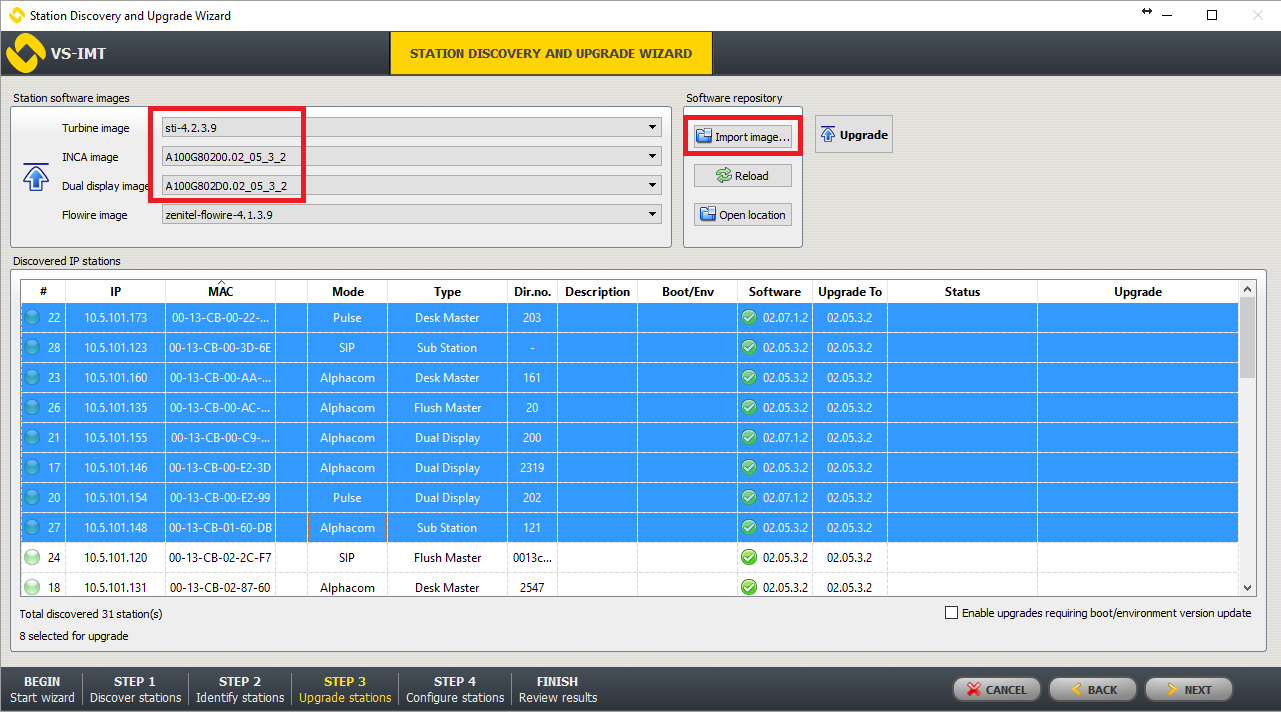This screenshot has height=712, width=1281.
Task: Go to Step 4 Configure stations
Action: [455, 689]
